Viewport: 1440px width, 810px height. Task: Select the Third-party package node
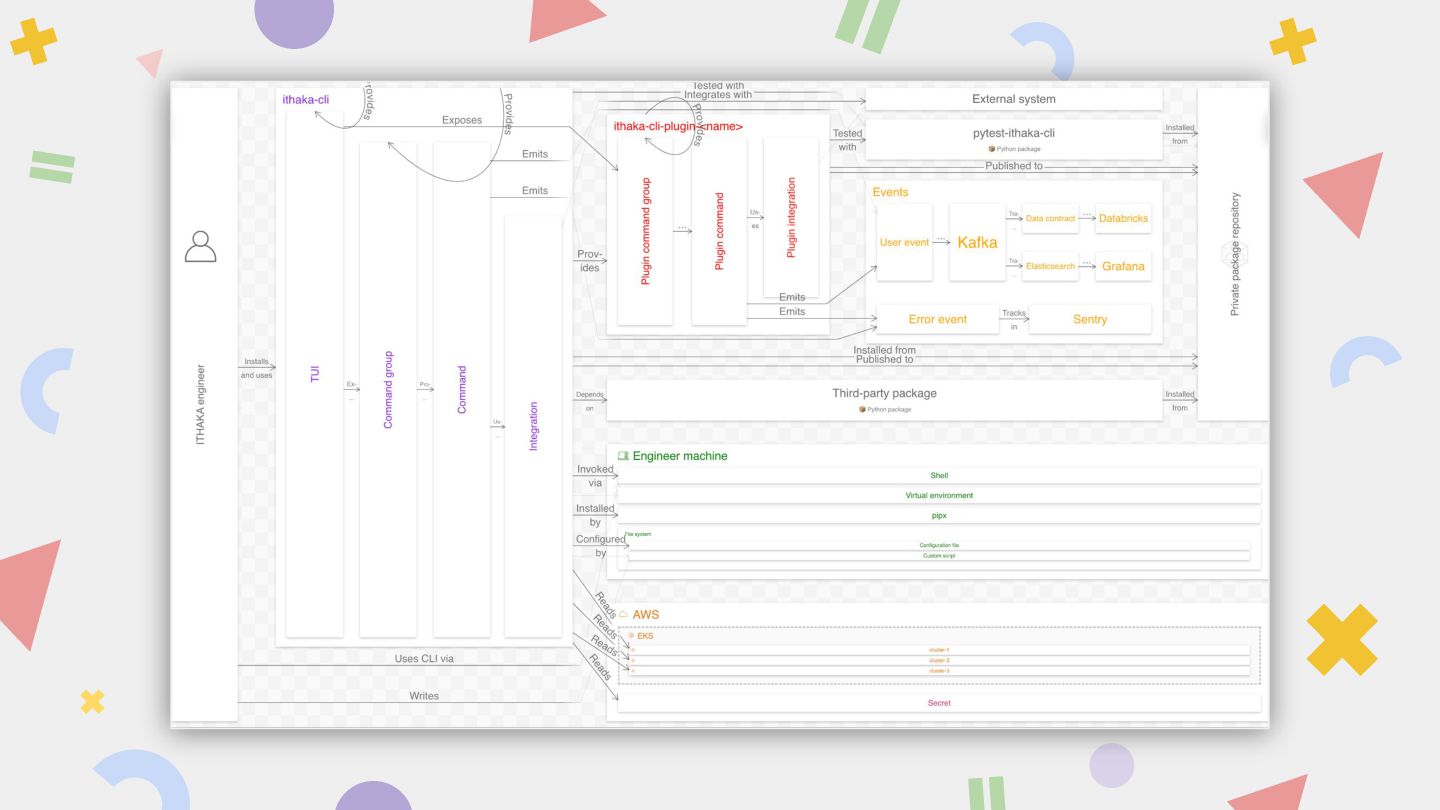(885, 399)
